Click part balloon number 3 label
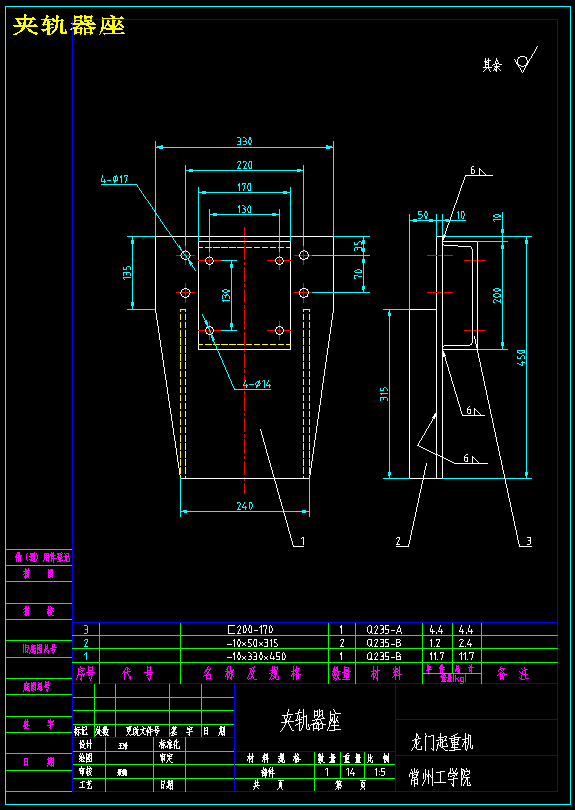Viewport: 575px width, 810px height. tap(529, 541)
